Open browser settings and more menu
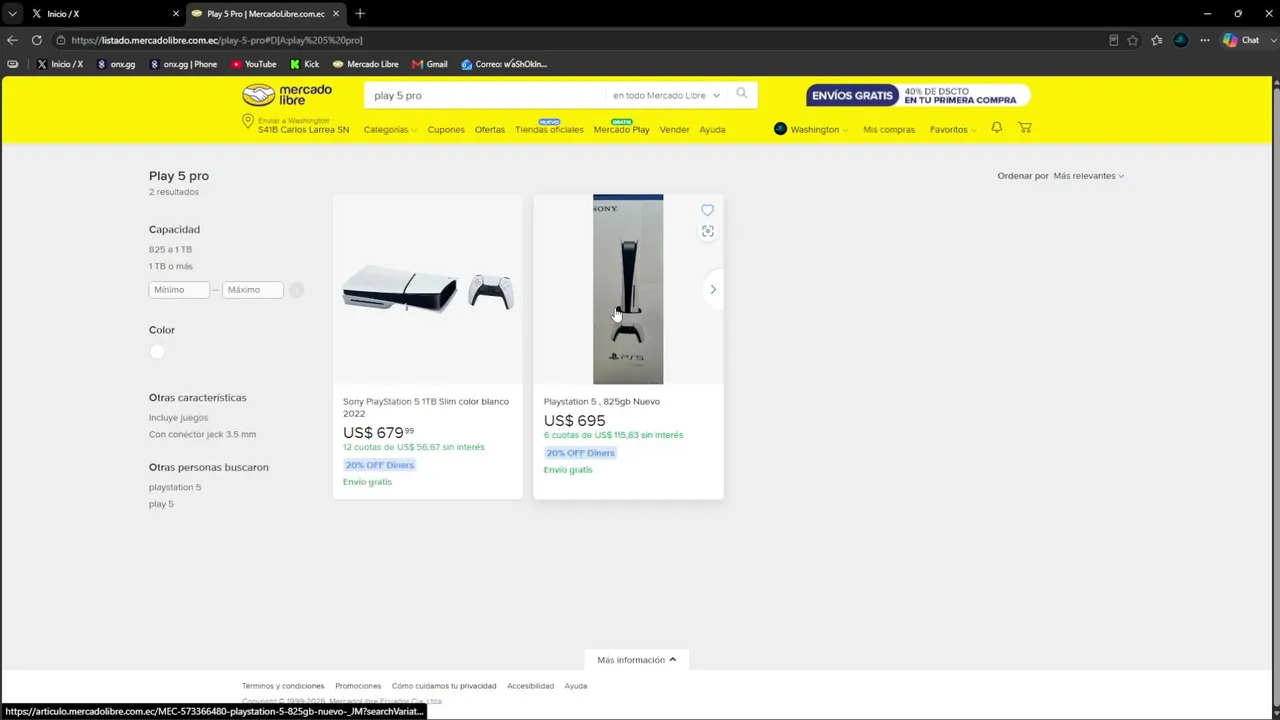1280x720 pixels. pyautogui.click(x=1204, y=40)
